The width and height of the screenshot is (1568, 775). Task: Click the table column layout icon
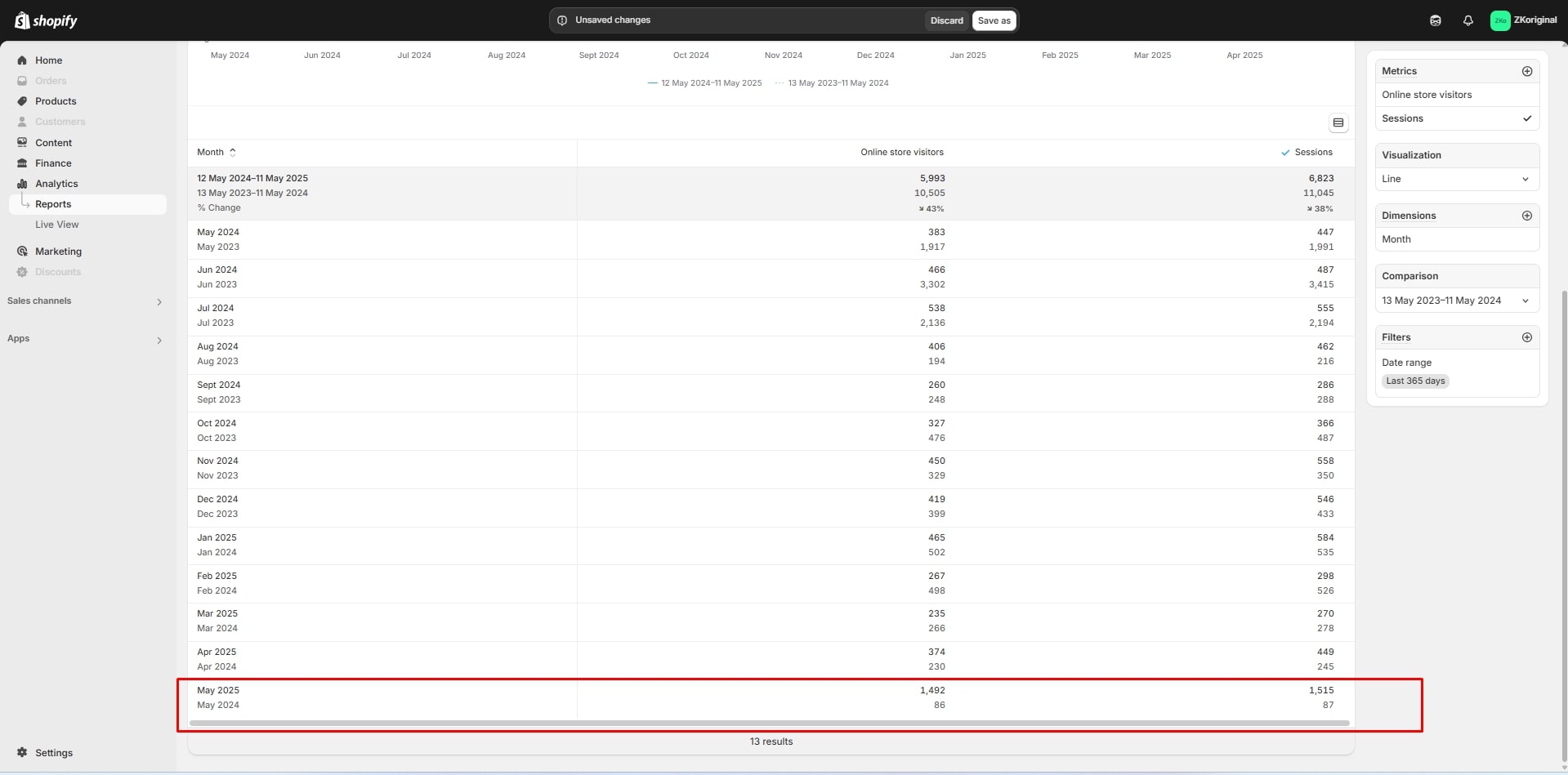pyautogui.click(x=1338, y=122)
